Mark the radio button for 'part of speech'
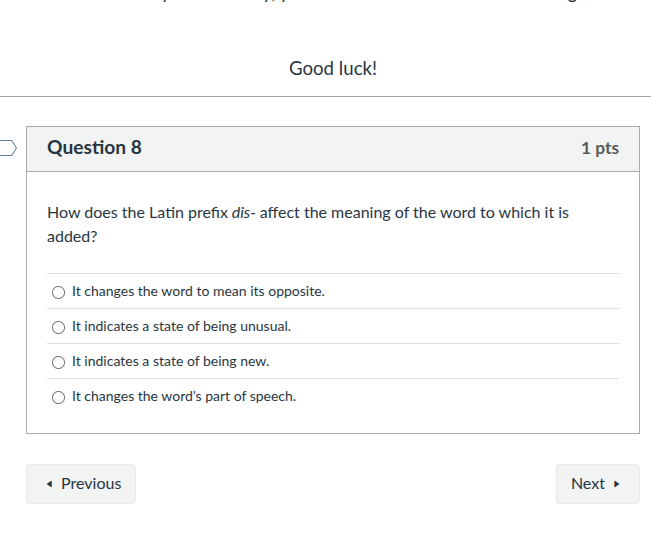 point(59,397)
